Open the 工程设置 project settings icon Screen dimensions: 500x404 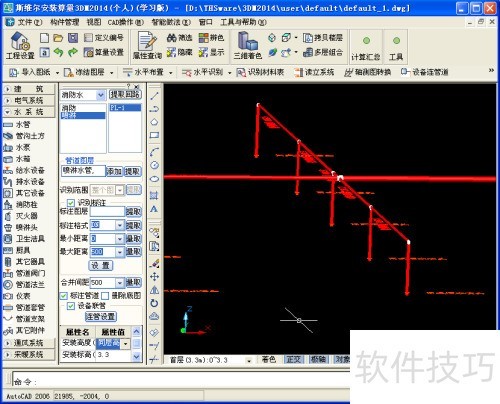(x=20, y=46)
